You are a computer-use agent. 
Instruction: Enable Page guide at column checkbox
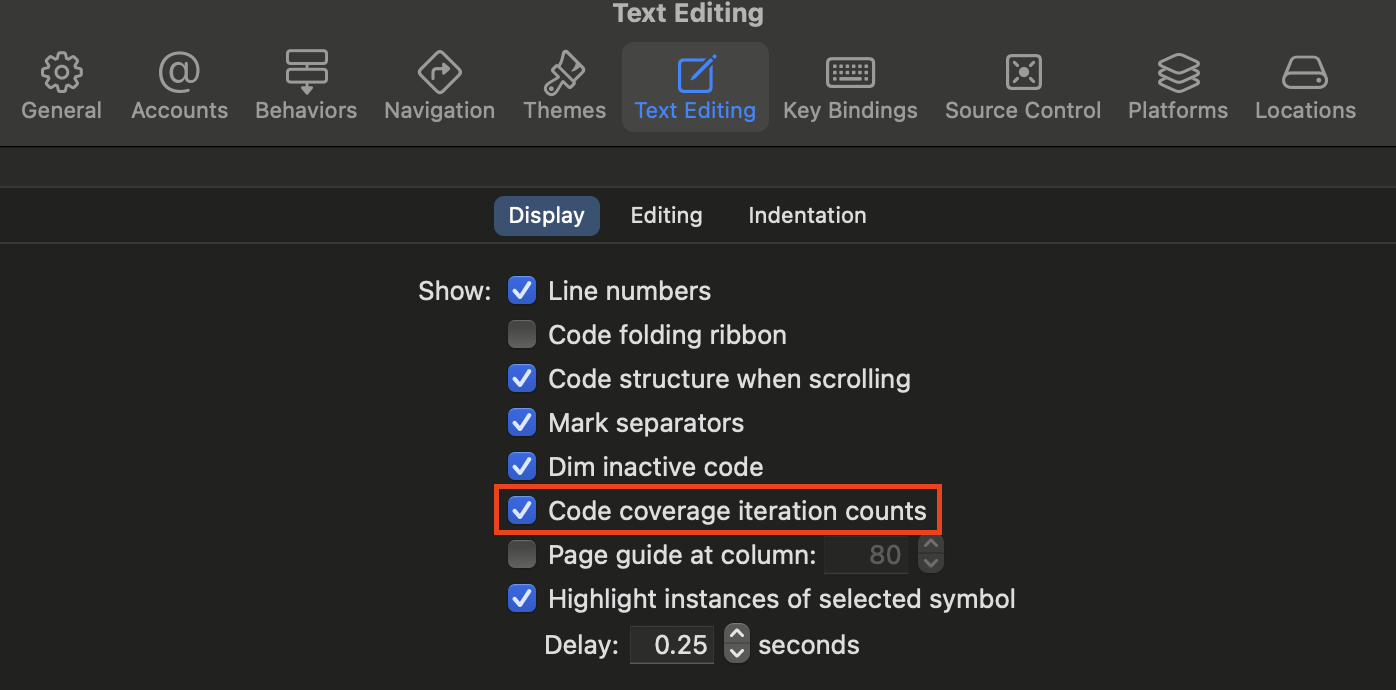click(x=522, y=554)
